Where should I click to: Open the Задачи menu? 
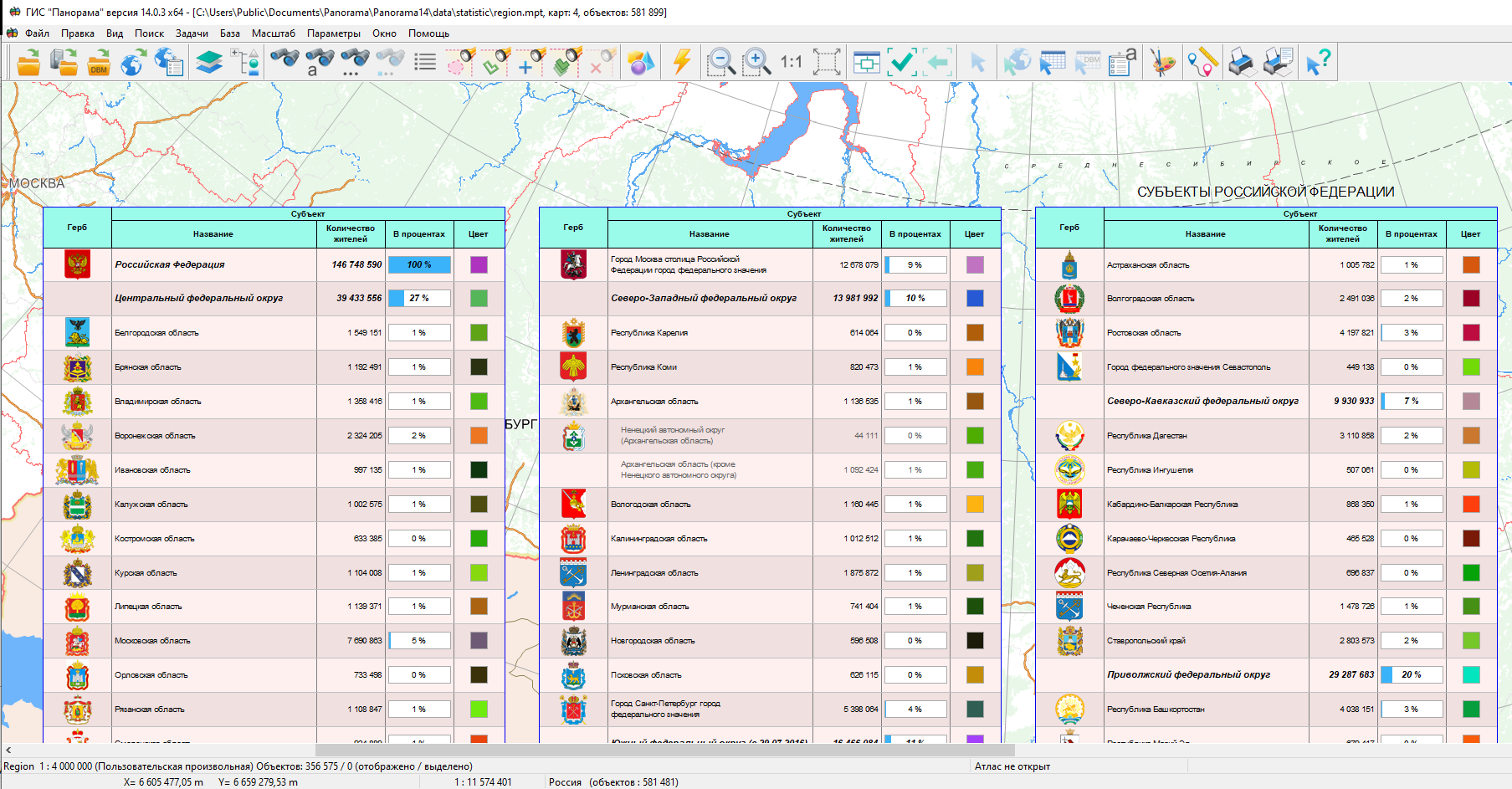click(192, 33)
